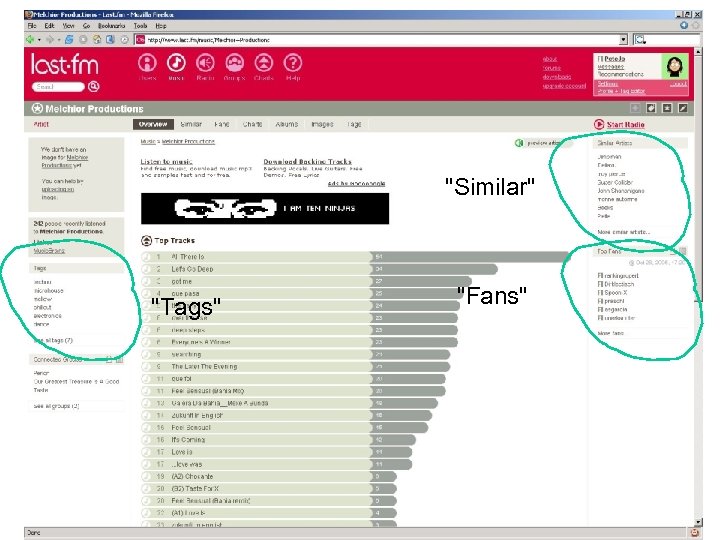Image resolution: width=720 pixels, height=540 pixels.
Task: Click the search magnifier icon under the logo
Action: pos(94,86)
